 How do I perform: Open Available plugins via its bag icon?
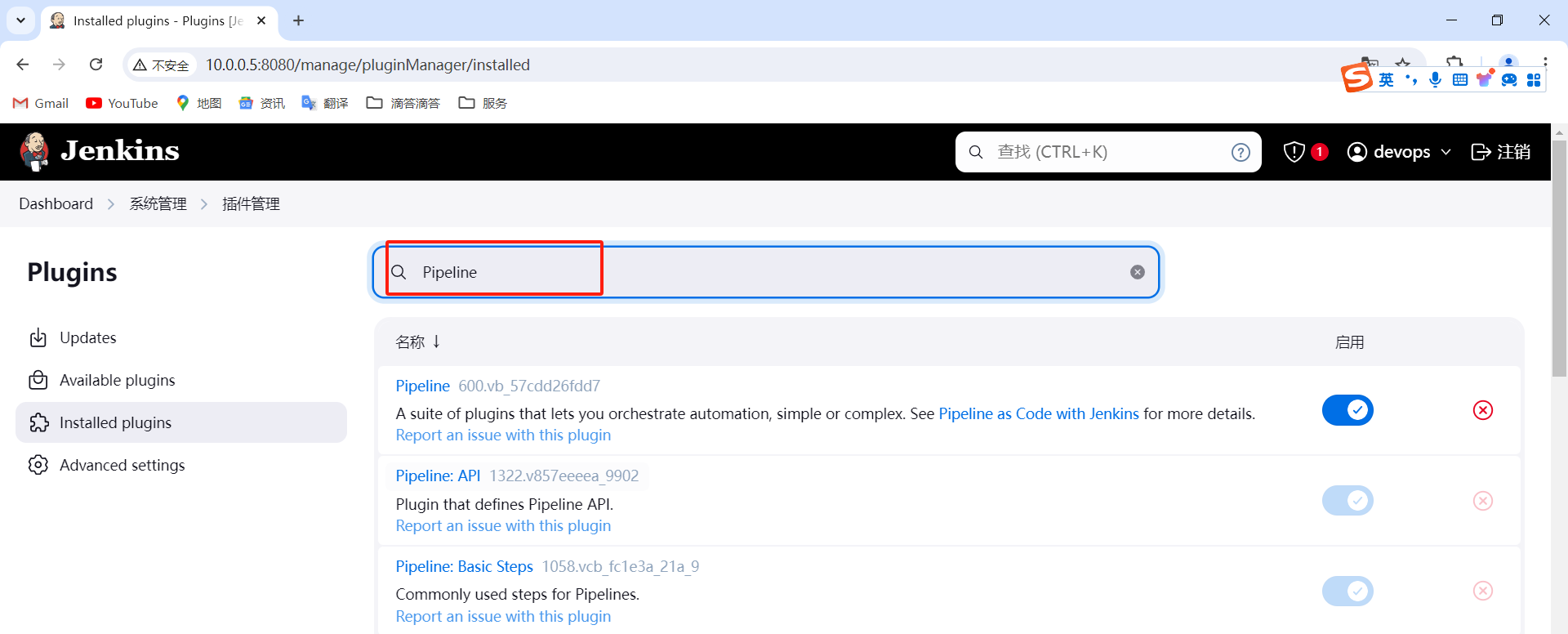pos(38,380)
